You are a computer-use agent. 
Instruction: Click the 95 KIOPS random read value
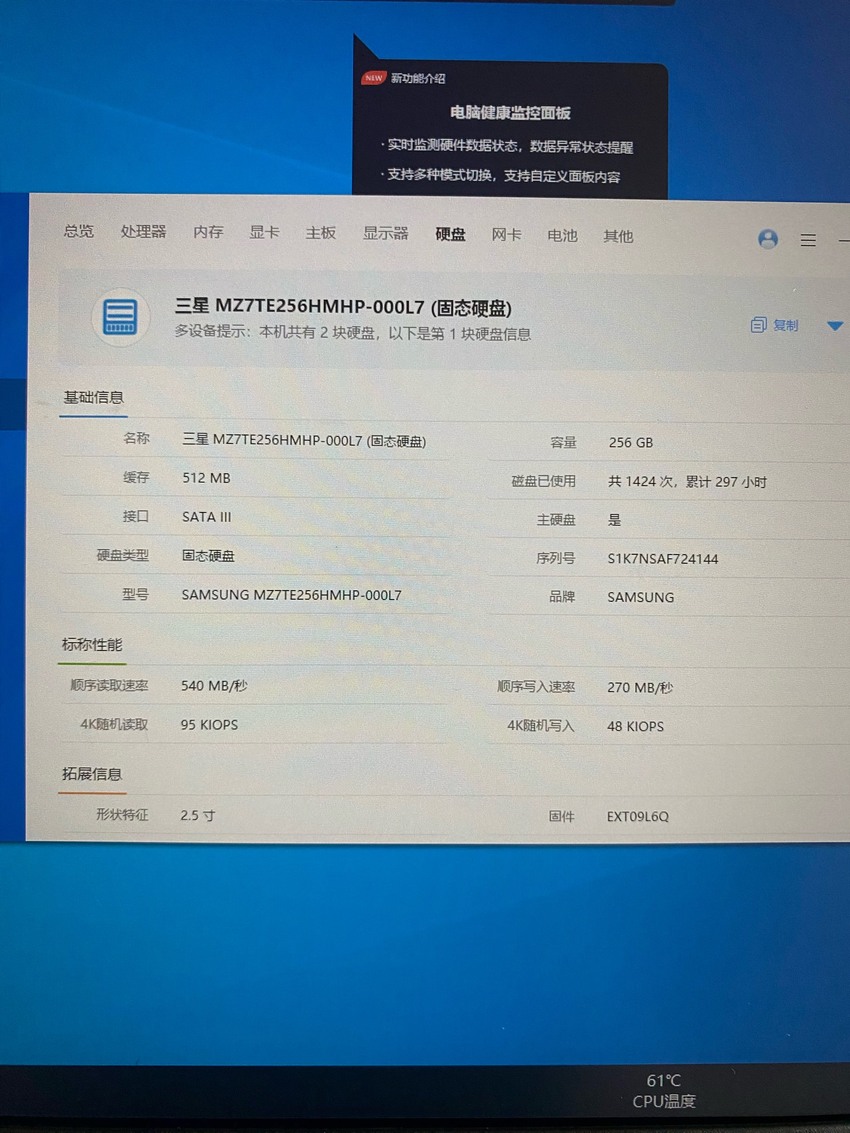[209, 725]
